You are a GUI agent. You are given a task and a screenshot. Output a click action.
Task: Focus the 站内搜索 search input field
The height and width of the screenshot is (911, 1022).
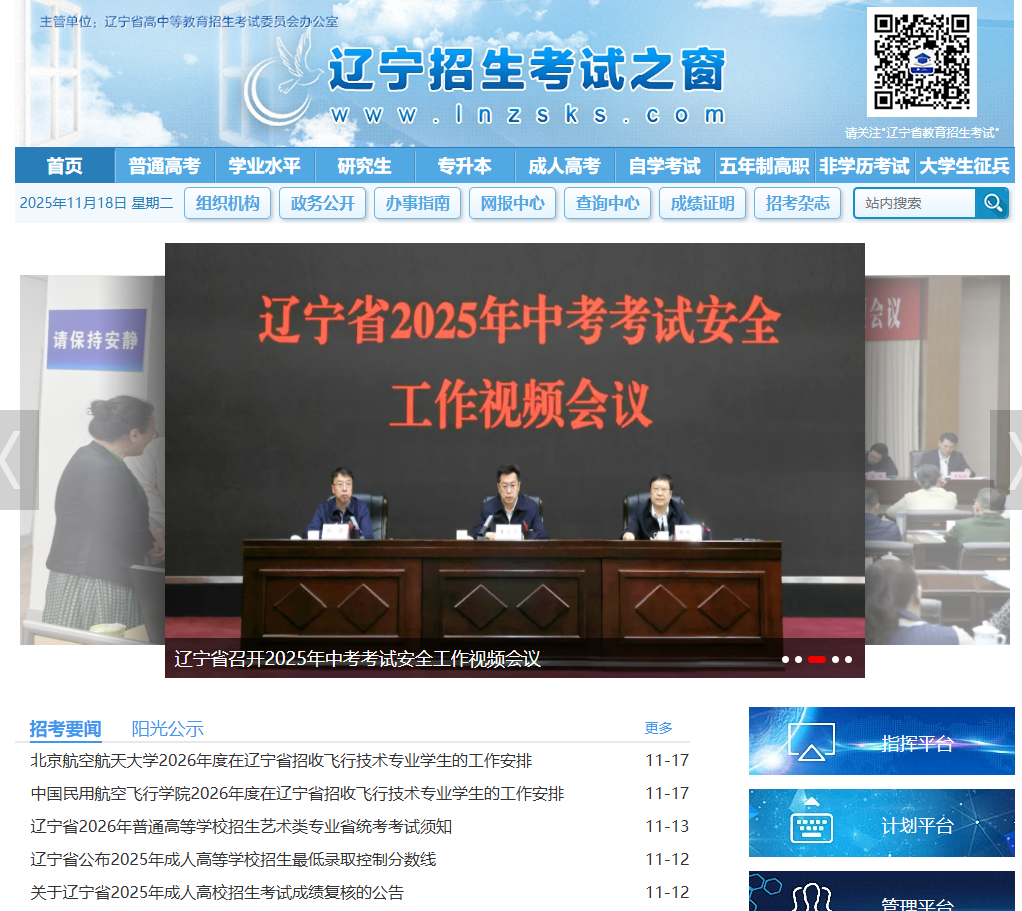(914, 203)
